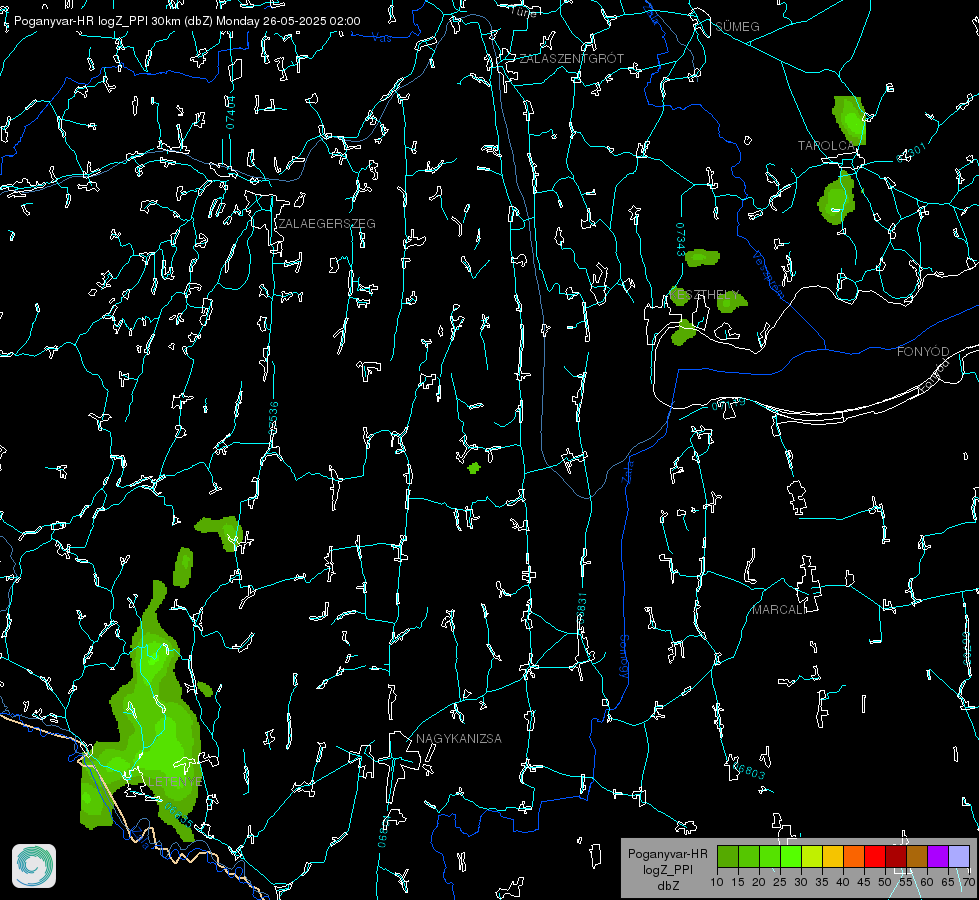Select the 55-60 dBZ brown swatch

click(x=917, y=856)
